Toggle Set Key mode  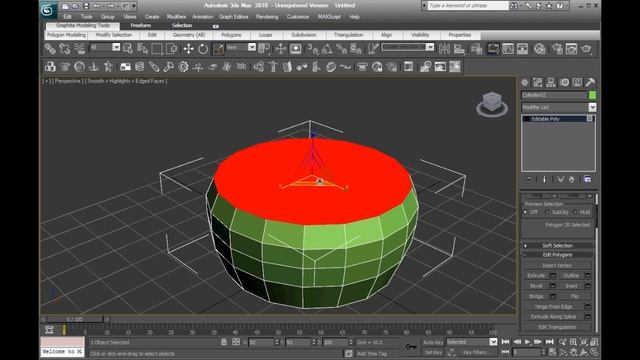tap(433, 353)
